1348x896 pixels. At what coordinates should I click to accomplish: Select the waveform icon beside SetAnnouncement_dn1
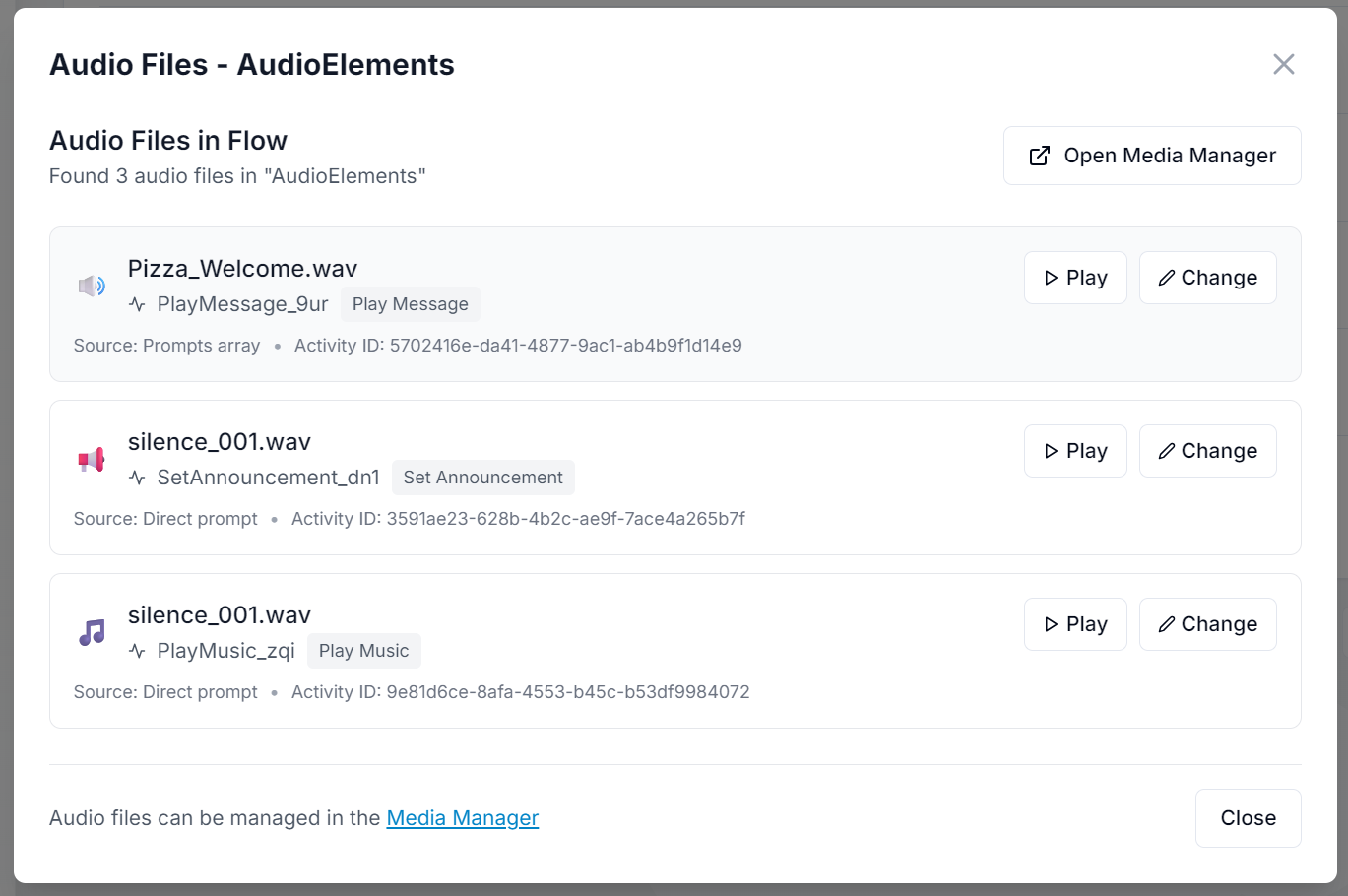coord(135,478)
